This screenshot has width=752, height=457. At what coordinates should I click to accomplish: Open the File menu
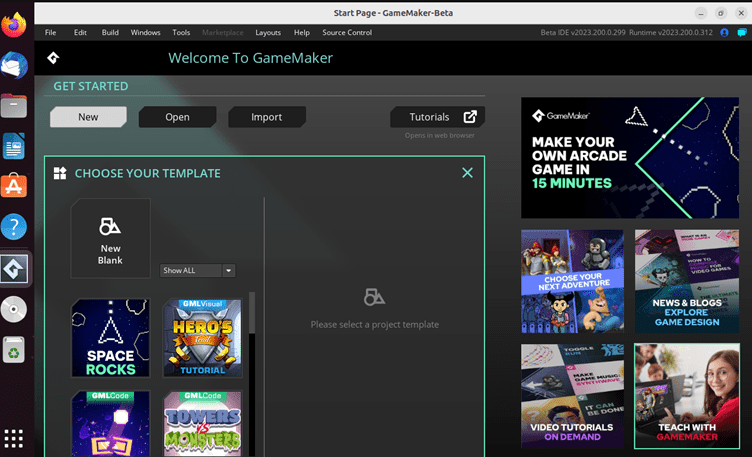50,33
